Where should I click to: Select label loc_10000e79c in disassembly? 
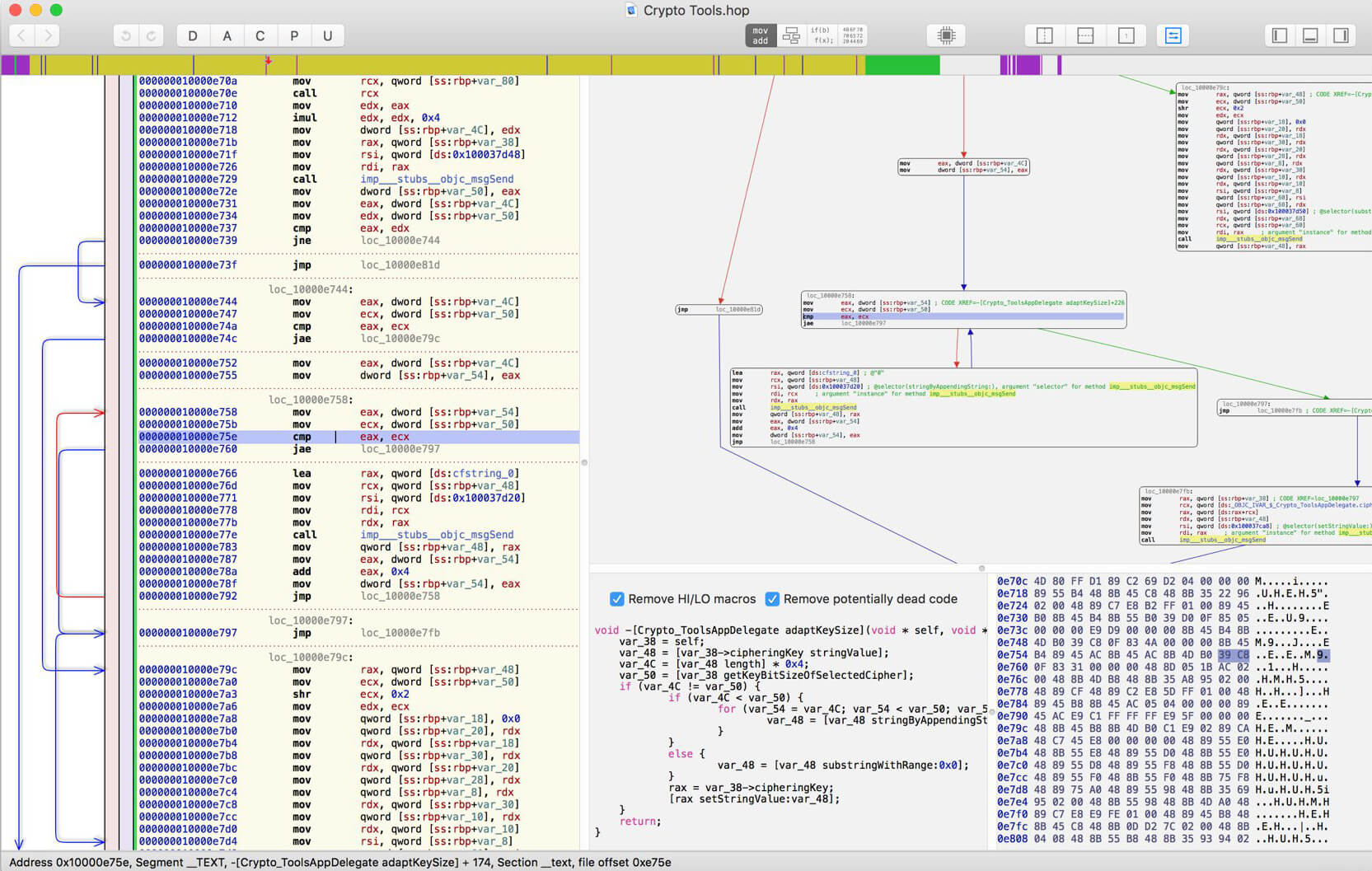coord(310,658)
